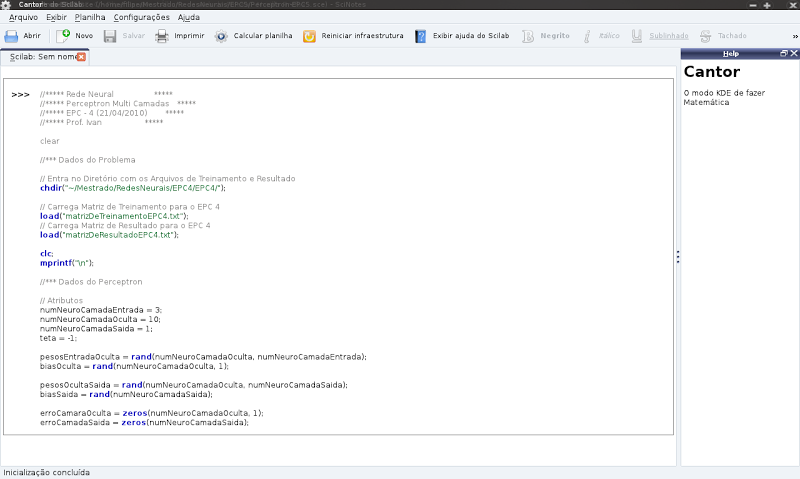Viewport: 800px width, 479px height.
Task: Click numNeuroCamadaSaida = 1 line
Action: (x=96, y=329)
